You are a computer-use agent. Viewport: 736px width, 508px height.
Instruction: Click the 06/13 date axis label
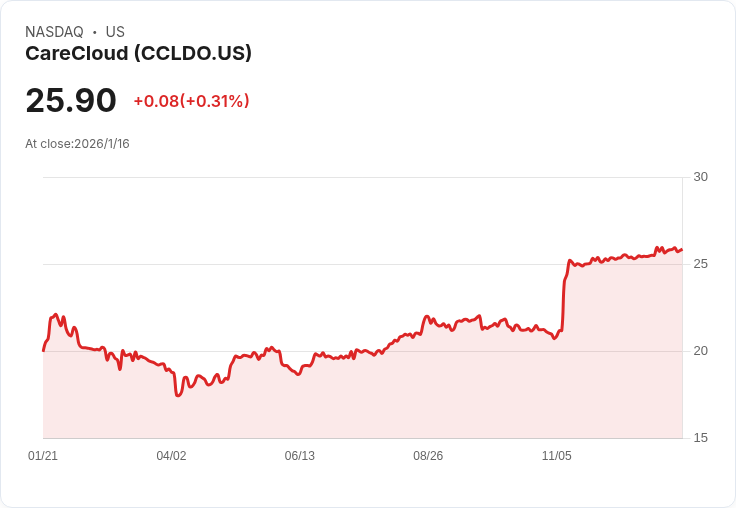[299, 456]
